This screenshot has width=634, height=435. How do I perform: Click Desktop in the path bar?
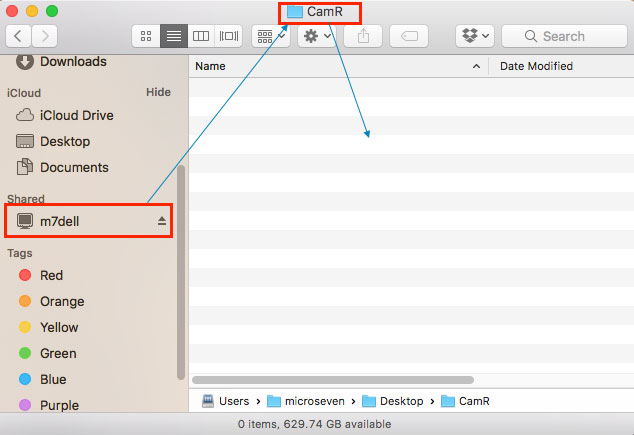pyautogui.click(x=393, y=401)
